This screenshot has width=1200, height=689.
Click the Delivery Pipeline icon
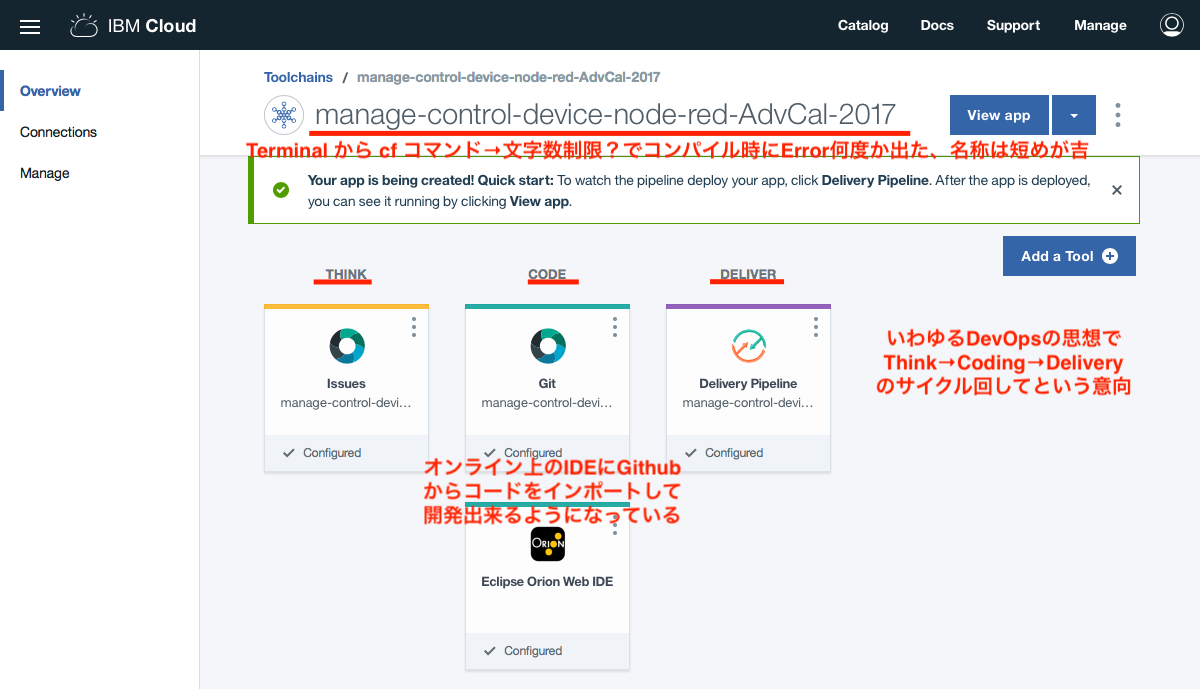(x=747, y=346)
